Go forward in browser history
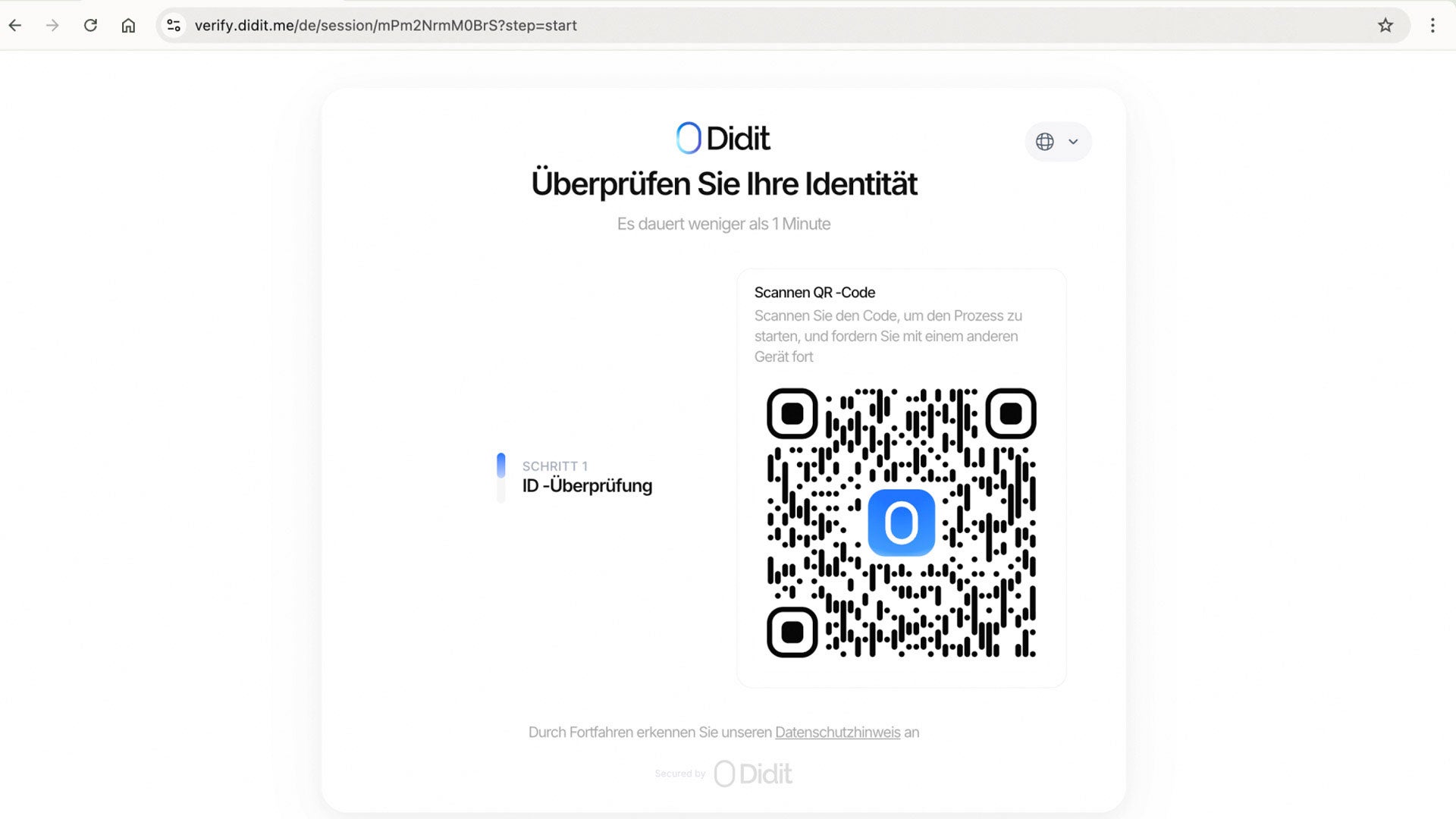This screenshot has height=819, width=1456. click(x=52, y=25)
